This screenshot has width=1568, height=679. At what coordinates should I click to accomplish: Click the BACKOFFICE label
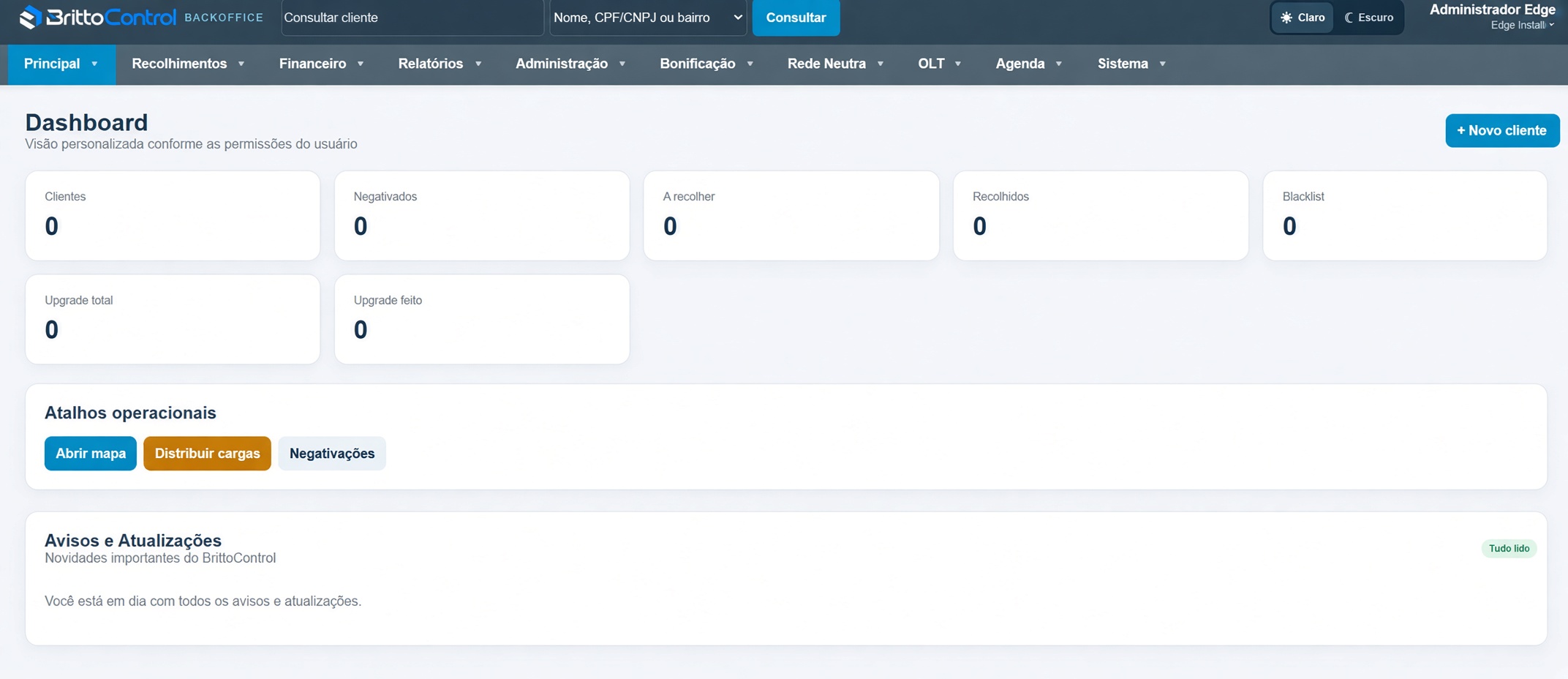point(224,18)
